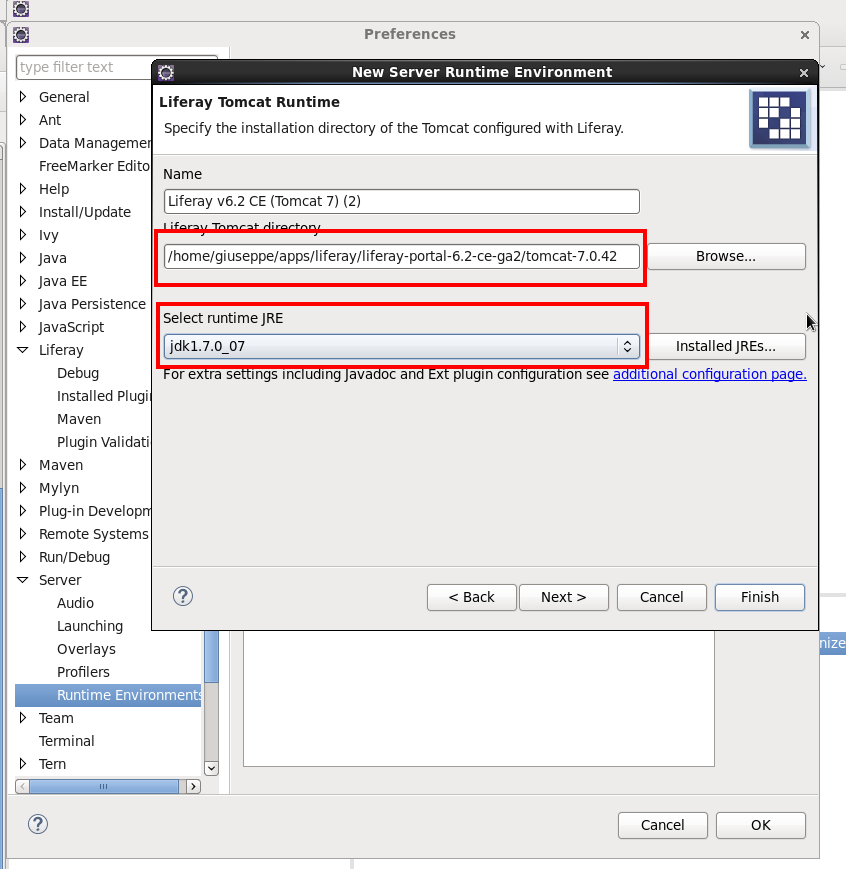Open Installed JREs... button
846x869 pixels.
726,346
